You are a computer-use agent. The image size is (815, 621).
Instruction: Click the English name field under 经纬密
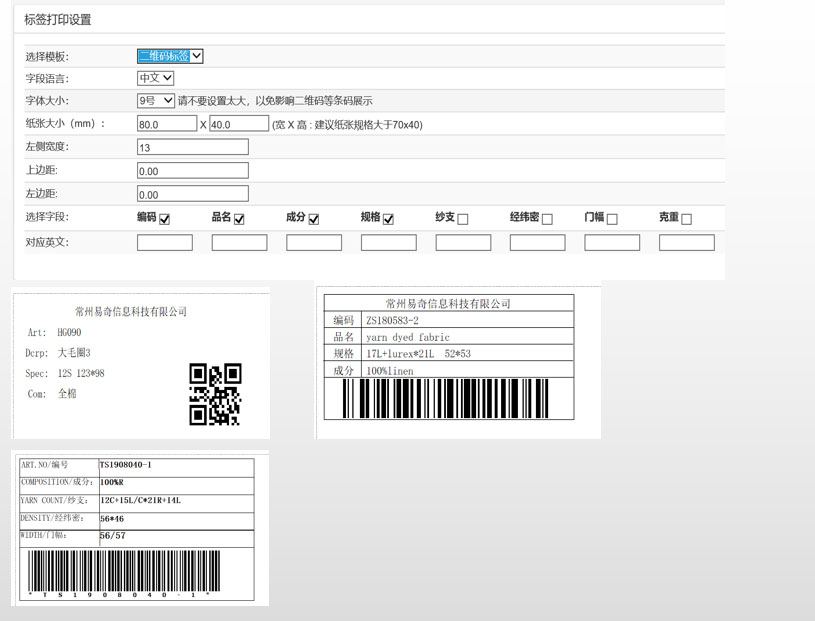tap(537, 243)
